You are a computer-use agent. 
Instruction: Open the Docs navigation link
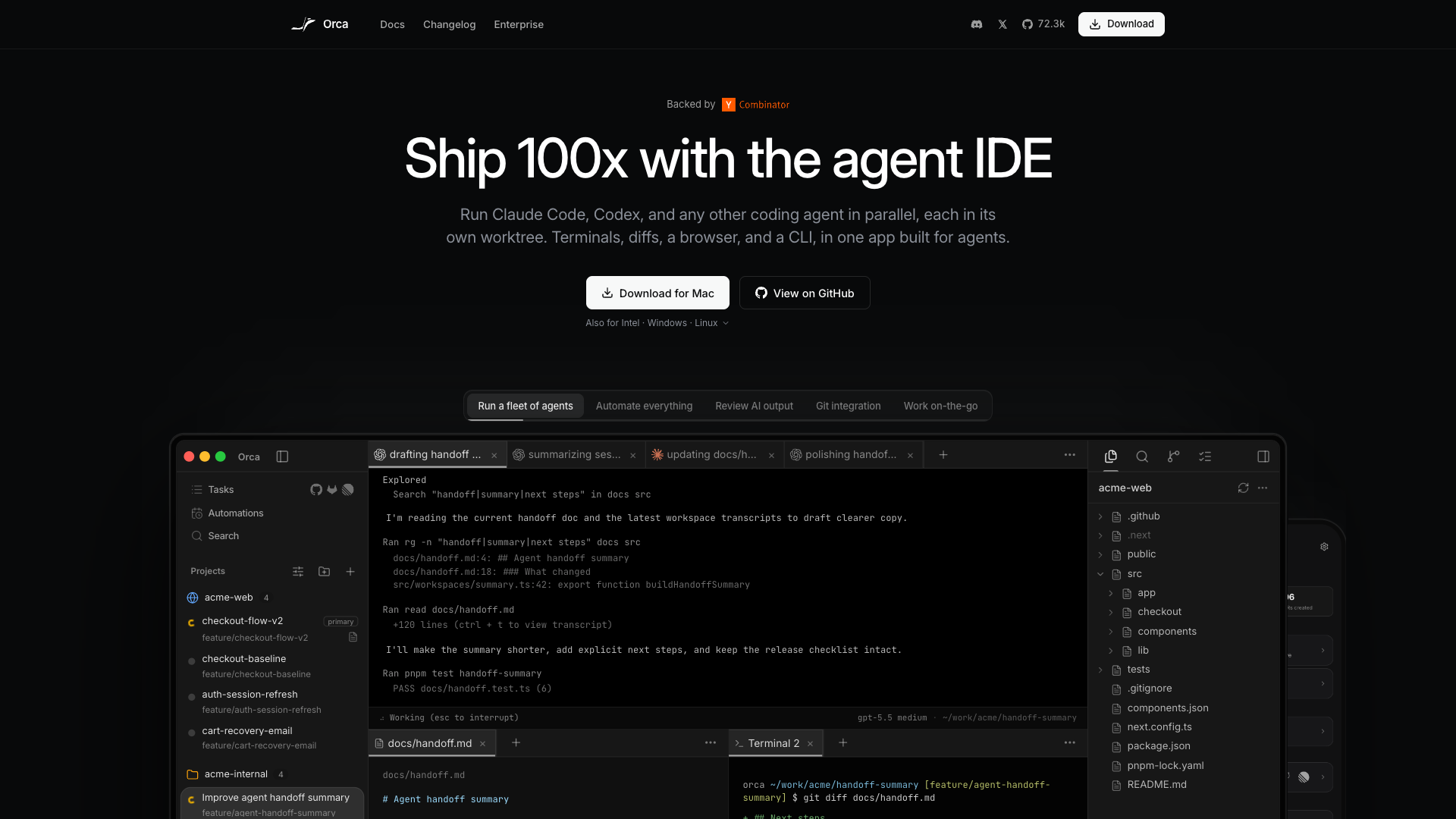click(x=392, y=24)
